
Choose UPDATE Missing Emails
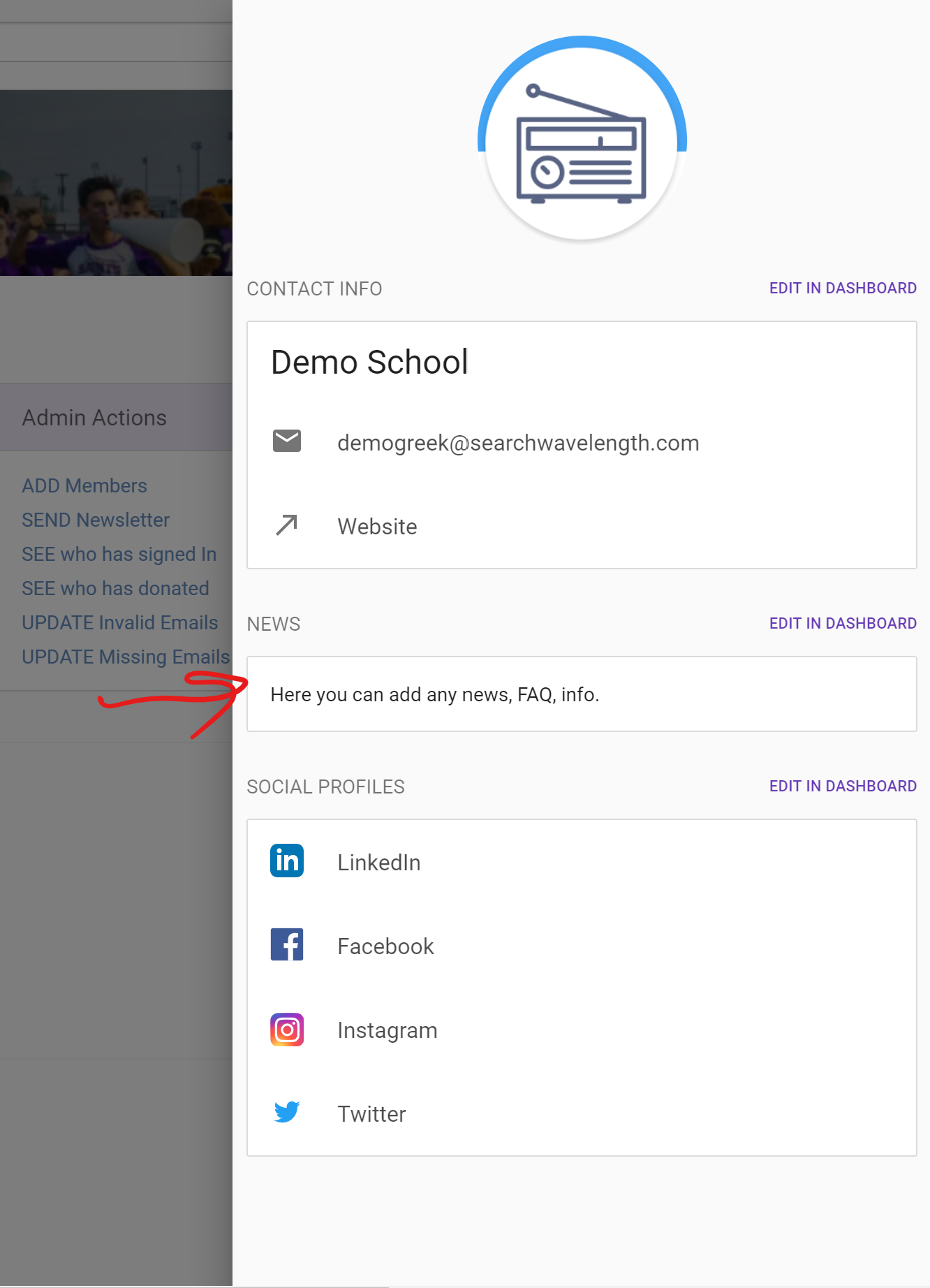(x=126, y=657)
